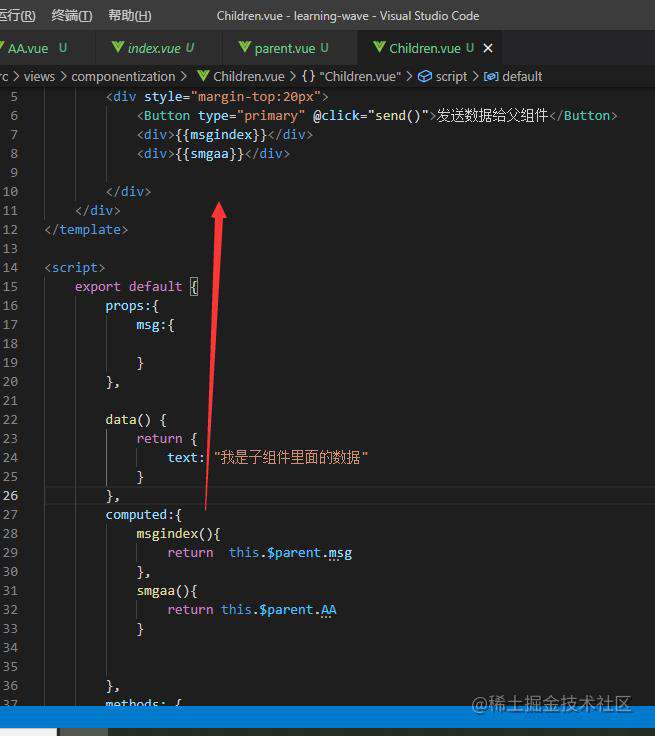This screenshot has height=736, width=655.
Task: Open the views breadcrumb
Action: click(39, 77)
